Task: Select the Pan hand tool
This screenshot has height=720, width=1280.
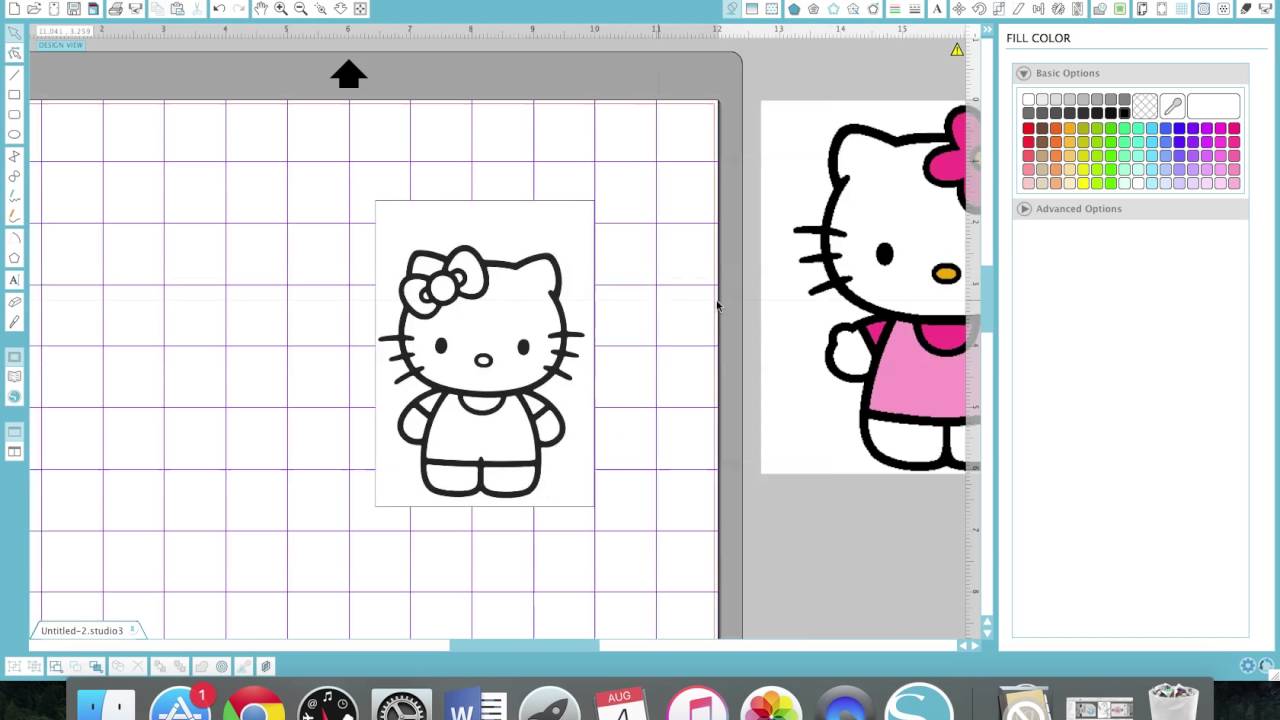Action: (261, 9)
